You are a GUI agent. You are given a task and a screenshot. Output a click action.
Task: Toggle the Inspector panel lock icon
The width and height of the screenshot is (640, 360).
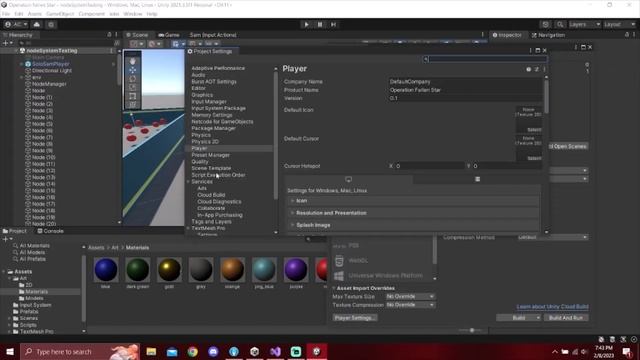(627, 35)
